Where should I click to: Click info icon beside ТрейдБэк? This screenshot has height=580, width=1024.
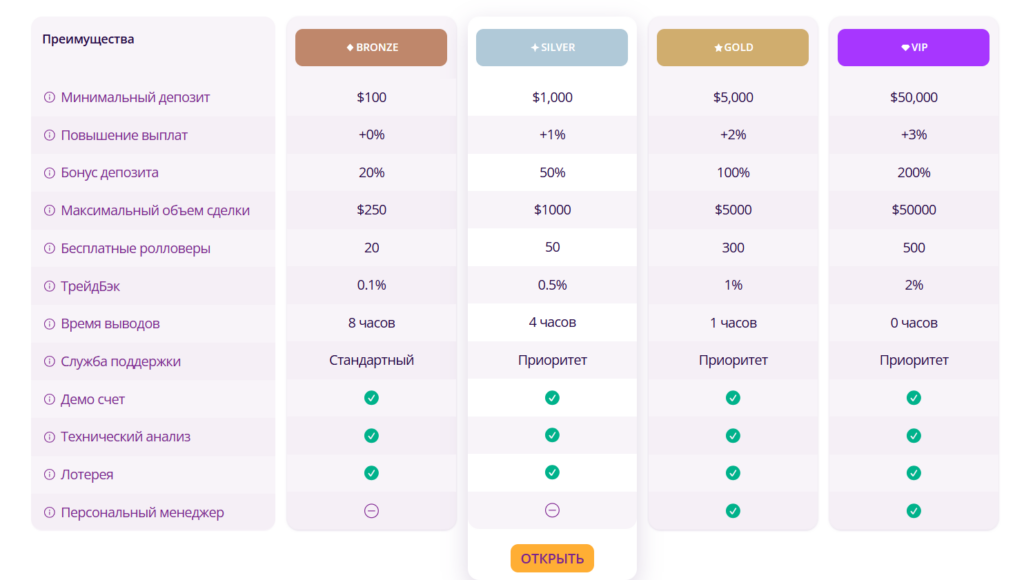[49, 286]
